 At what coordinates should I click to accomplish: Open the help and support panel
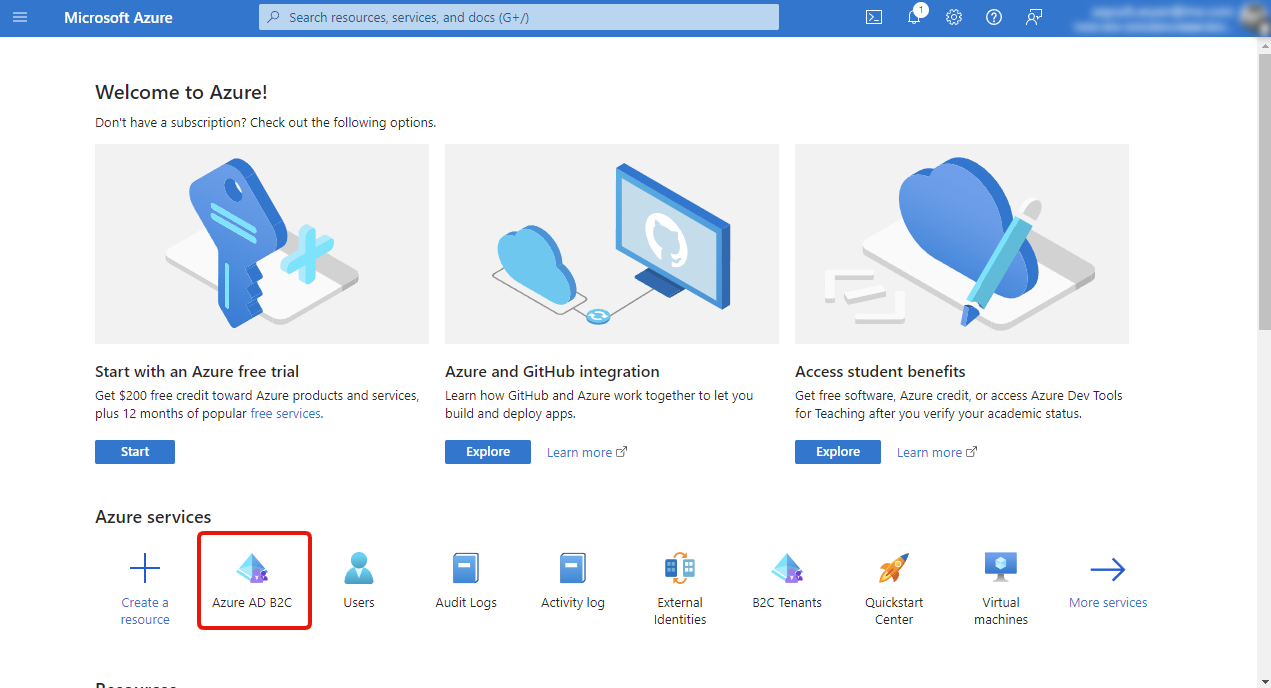click(x=993, y=17)
